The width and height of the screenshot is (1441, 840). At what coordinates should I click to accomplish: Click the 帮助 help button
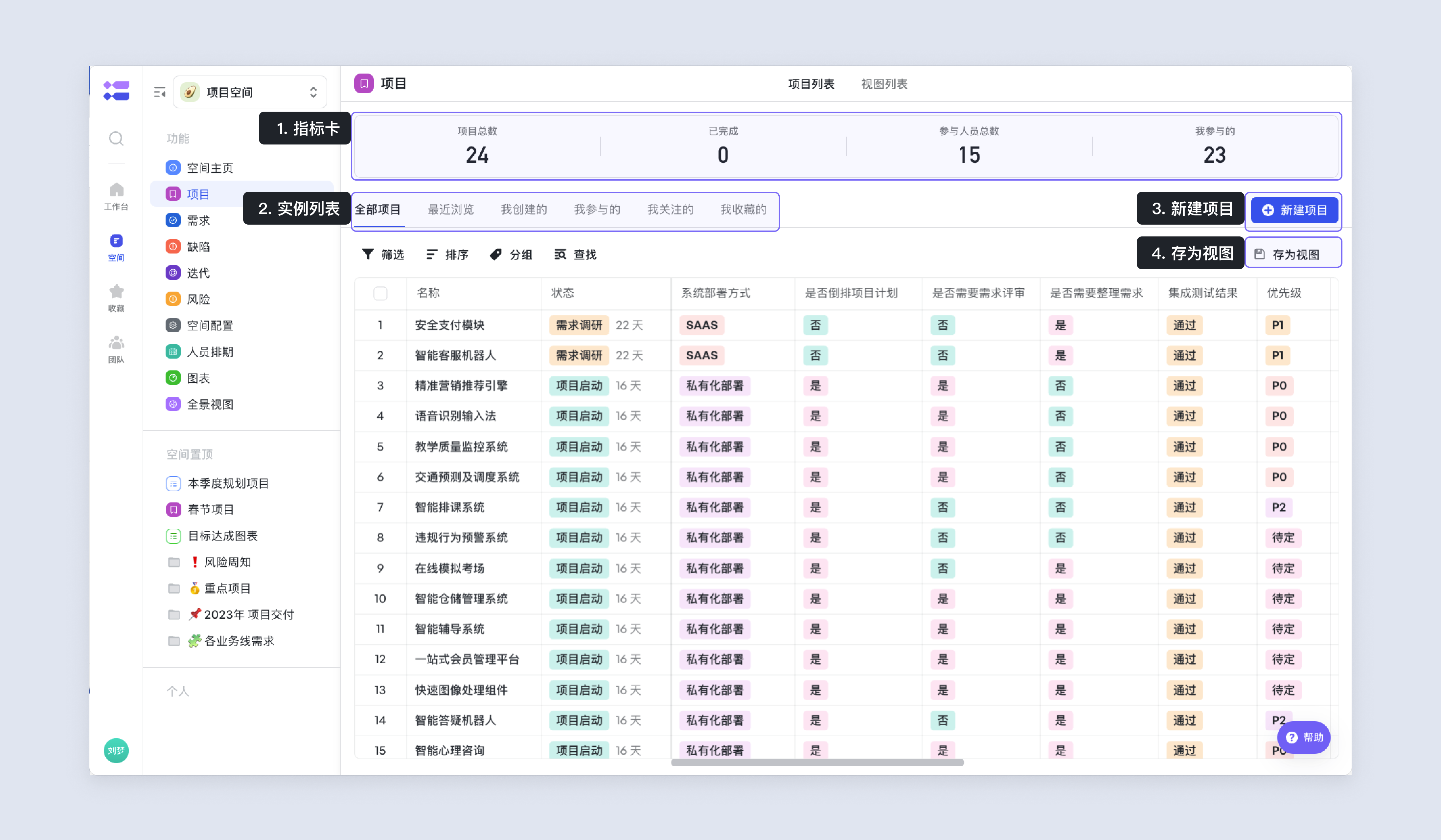click(x=1304, y=737)
